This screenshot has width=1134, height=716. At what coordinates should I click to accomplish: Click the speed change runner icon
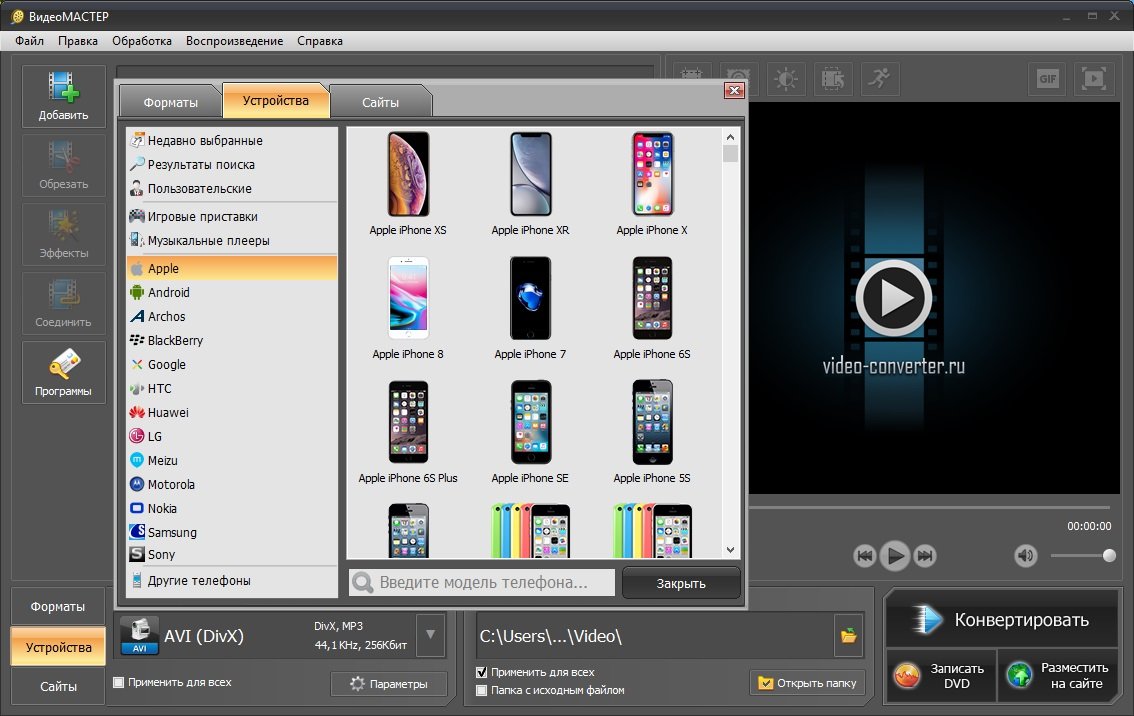coord(878,79)
